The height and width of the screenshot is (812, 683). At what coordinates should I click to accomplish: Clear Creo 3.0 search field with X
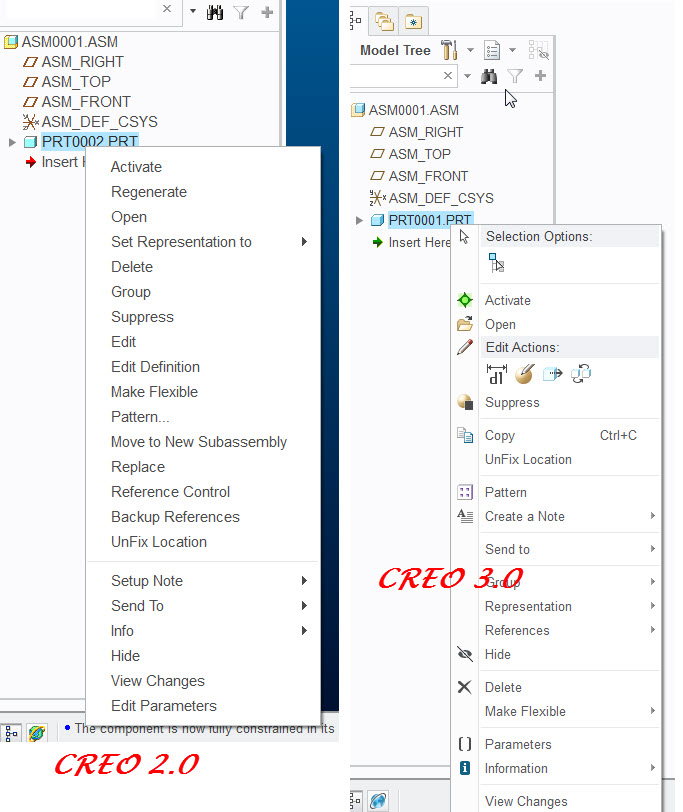[x=448, y=76]
